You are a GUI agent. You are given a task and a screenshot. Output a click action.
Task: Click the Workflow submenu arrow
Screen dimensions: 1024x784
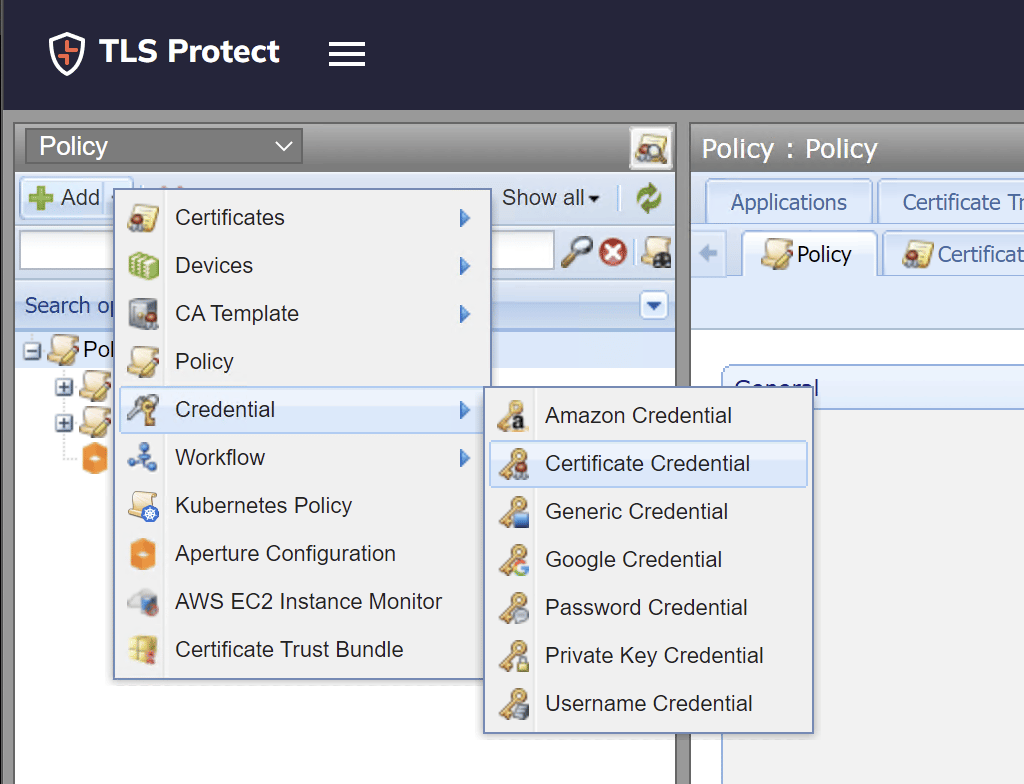(464, 458)
